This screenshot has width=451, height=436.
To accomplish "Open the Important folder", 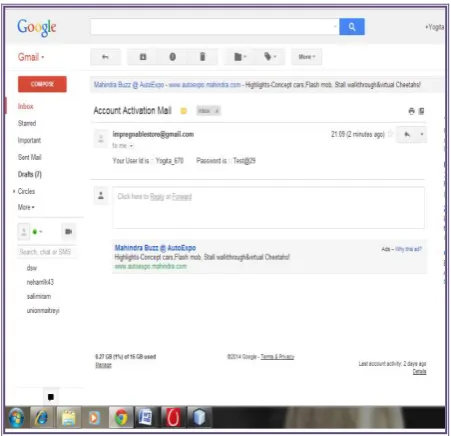I will click(29, 140).
